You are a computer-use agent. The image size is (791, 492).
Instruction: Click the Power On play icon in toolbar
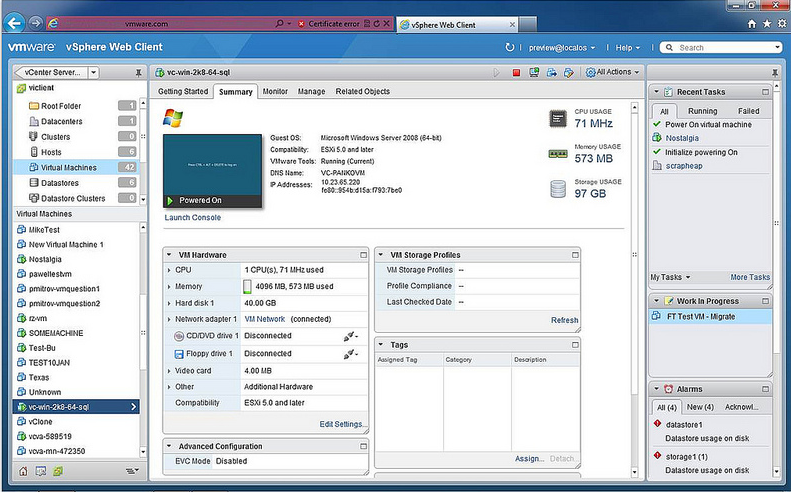pyautogui.click(x=497, y=73)
